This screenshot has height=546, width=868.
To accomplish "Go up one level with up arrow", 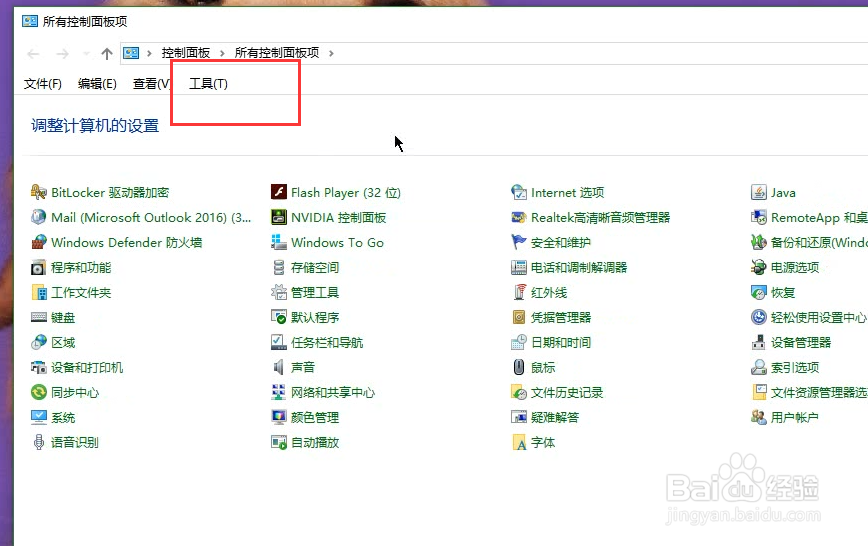I will click(107, 54).
